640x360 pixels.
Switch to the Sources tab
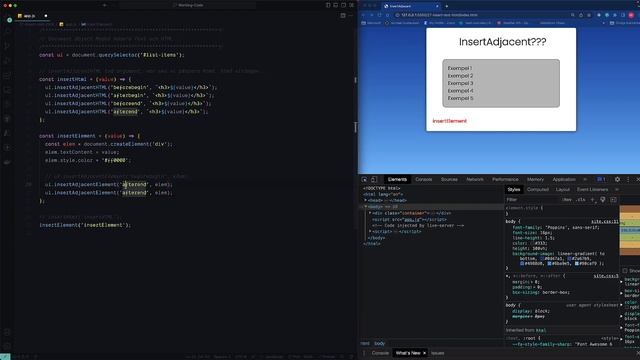click(449, 180)
